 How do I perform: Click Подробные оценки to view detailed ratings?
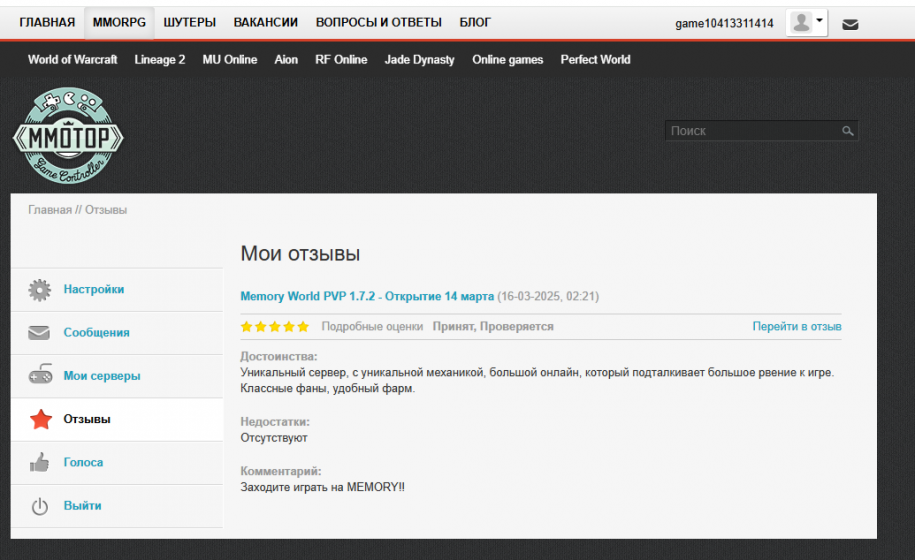tap(372, 327)
